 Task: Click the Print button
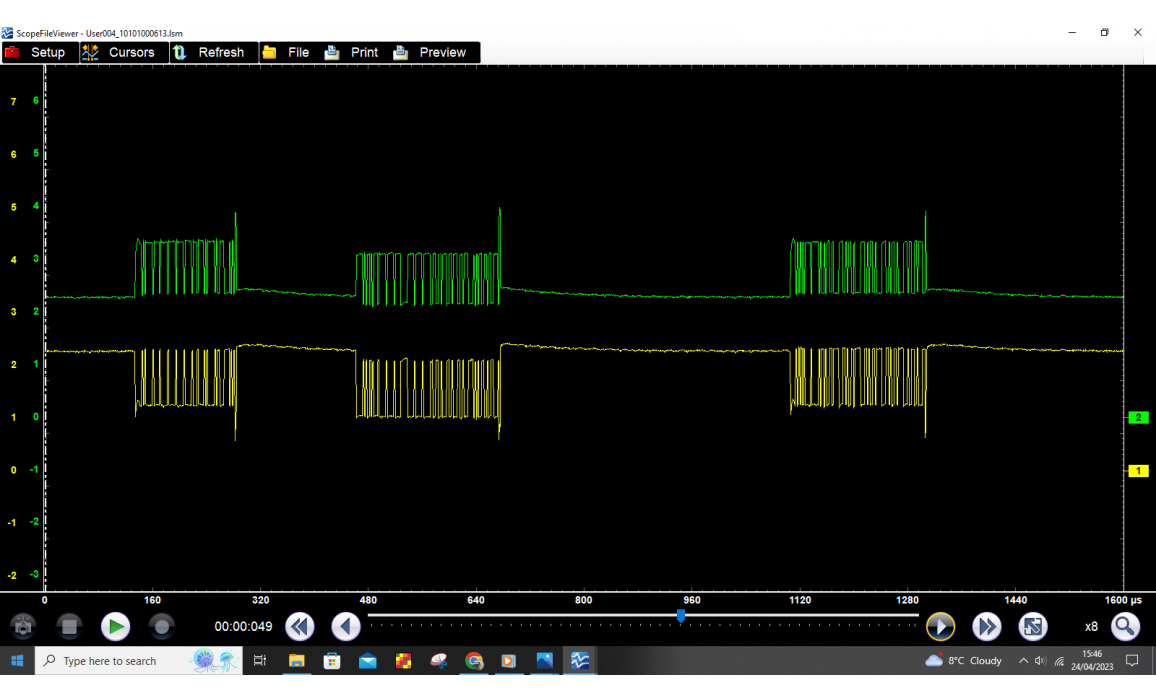tap(352, 52)
